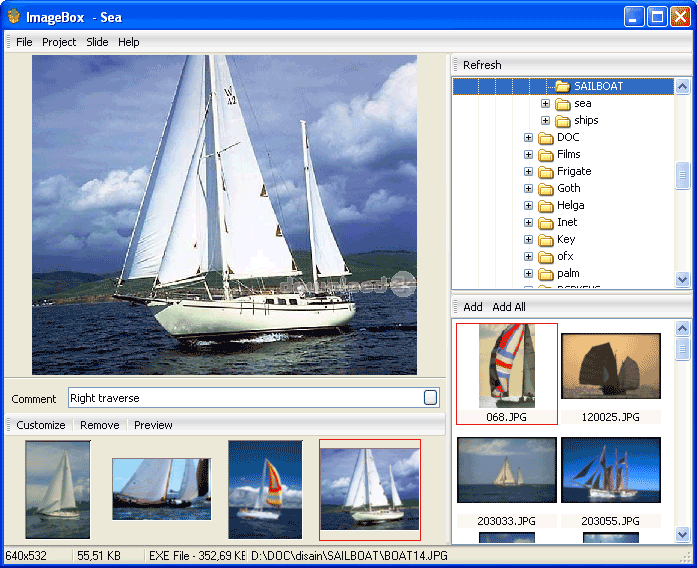Select the slide with striped spinnaker
Screen dimensions: 697x568
tap(265, 489)
